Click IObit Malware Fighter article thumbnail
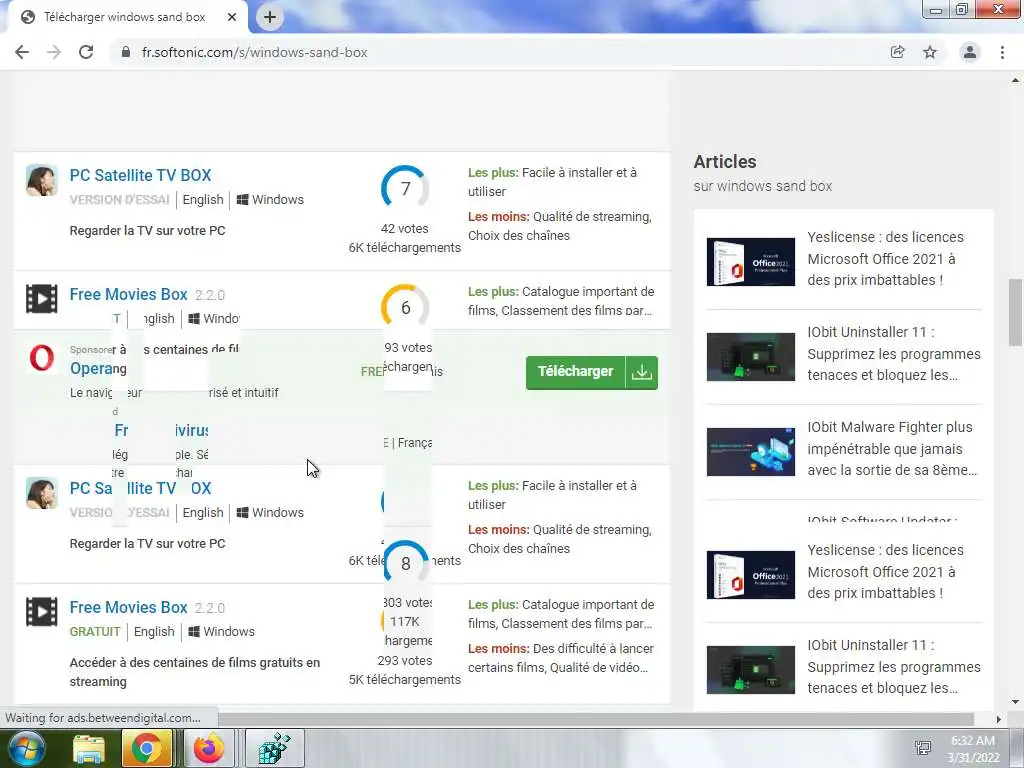The width and height of the screenshot is (1024, 768). pos(751,452)
